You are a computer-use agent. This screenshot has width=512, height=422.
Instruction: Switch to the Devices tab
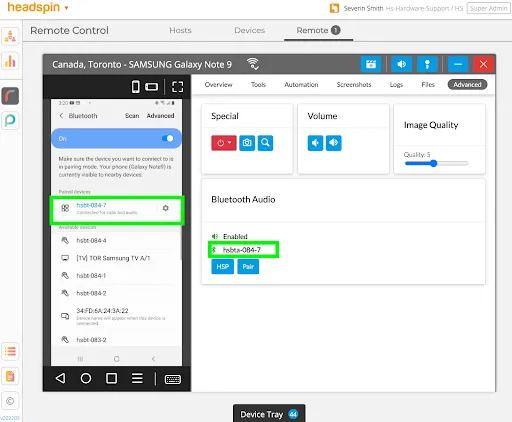[249, 30]
